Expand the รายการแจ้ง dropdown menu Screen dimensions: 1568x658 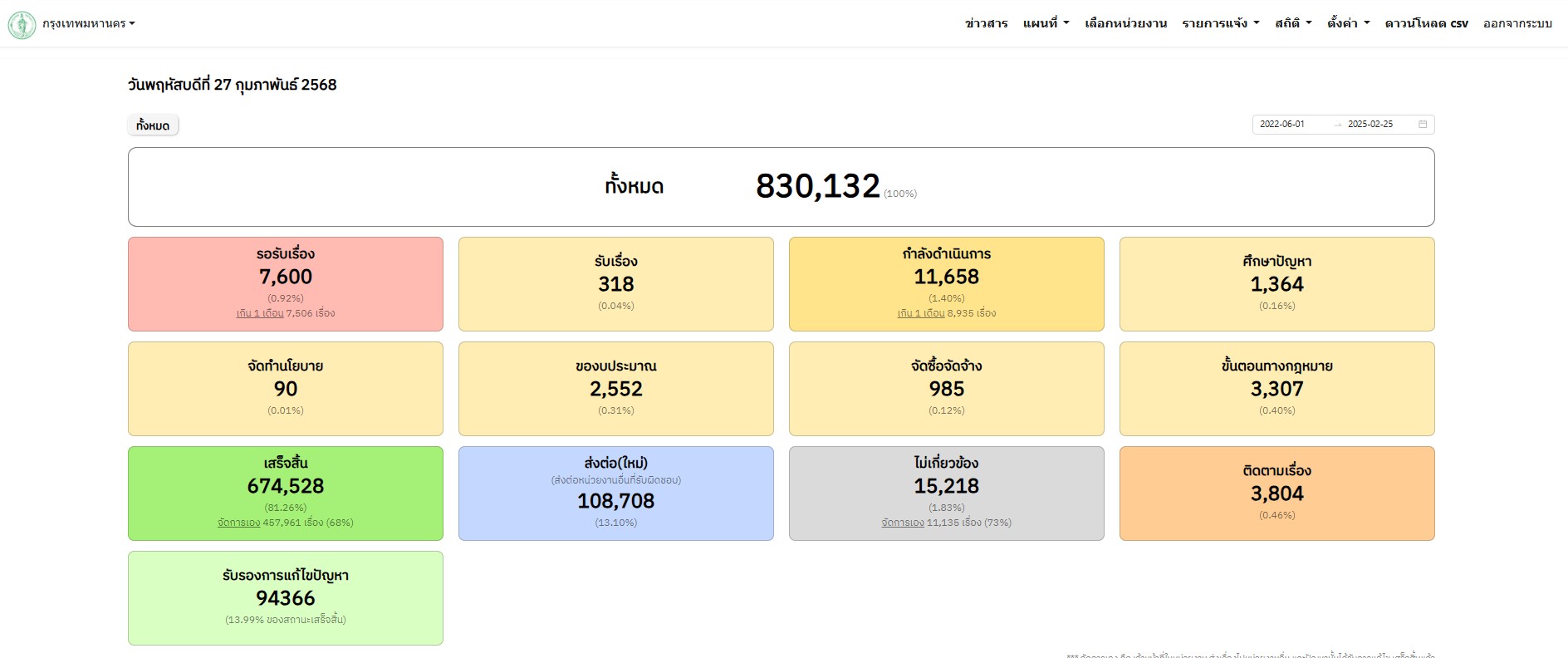tap(1220, 24)
